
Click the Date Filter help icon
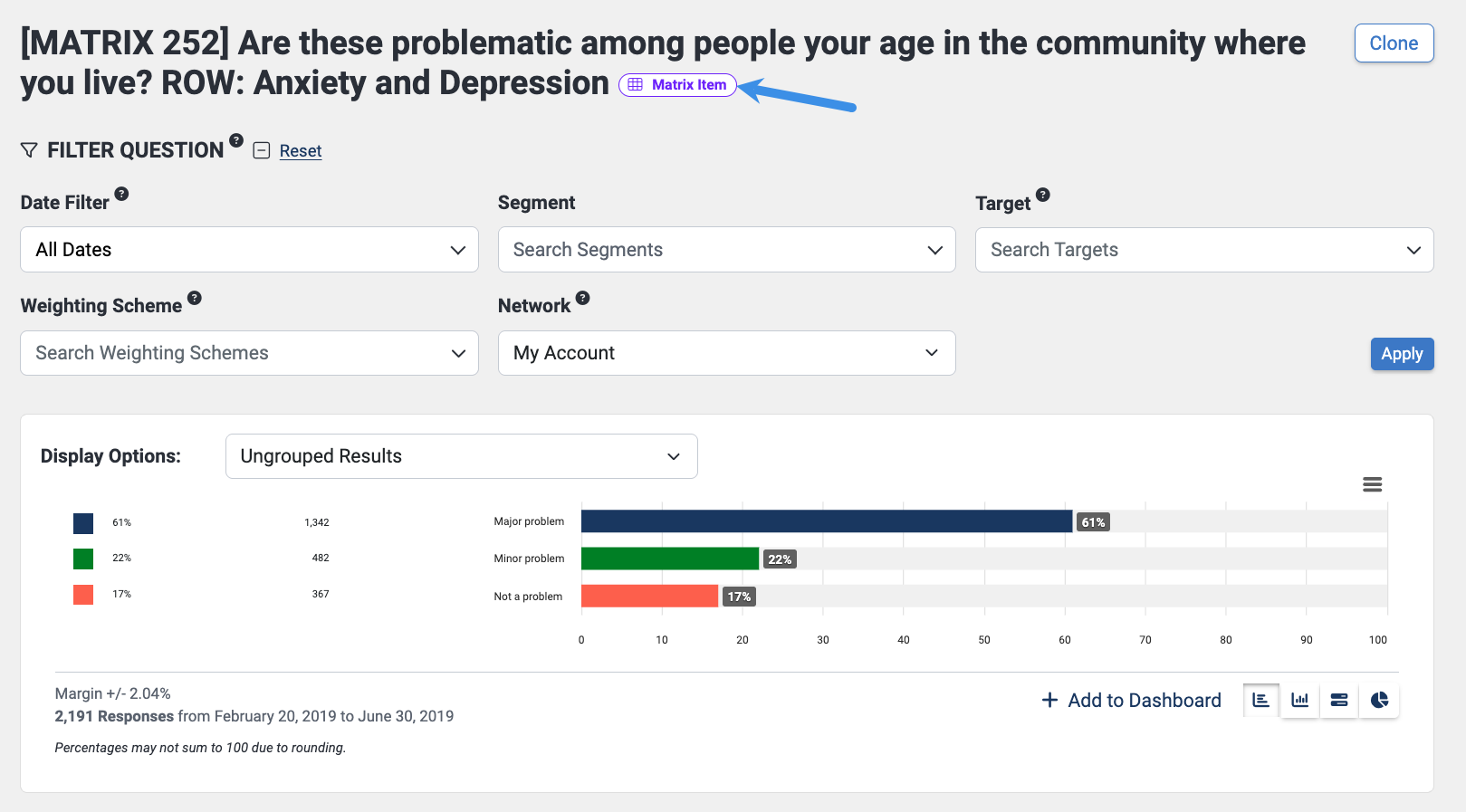121,194
